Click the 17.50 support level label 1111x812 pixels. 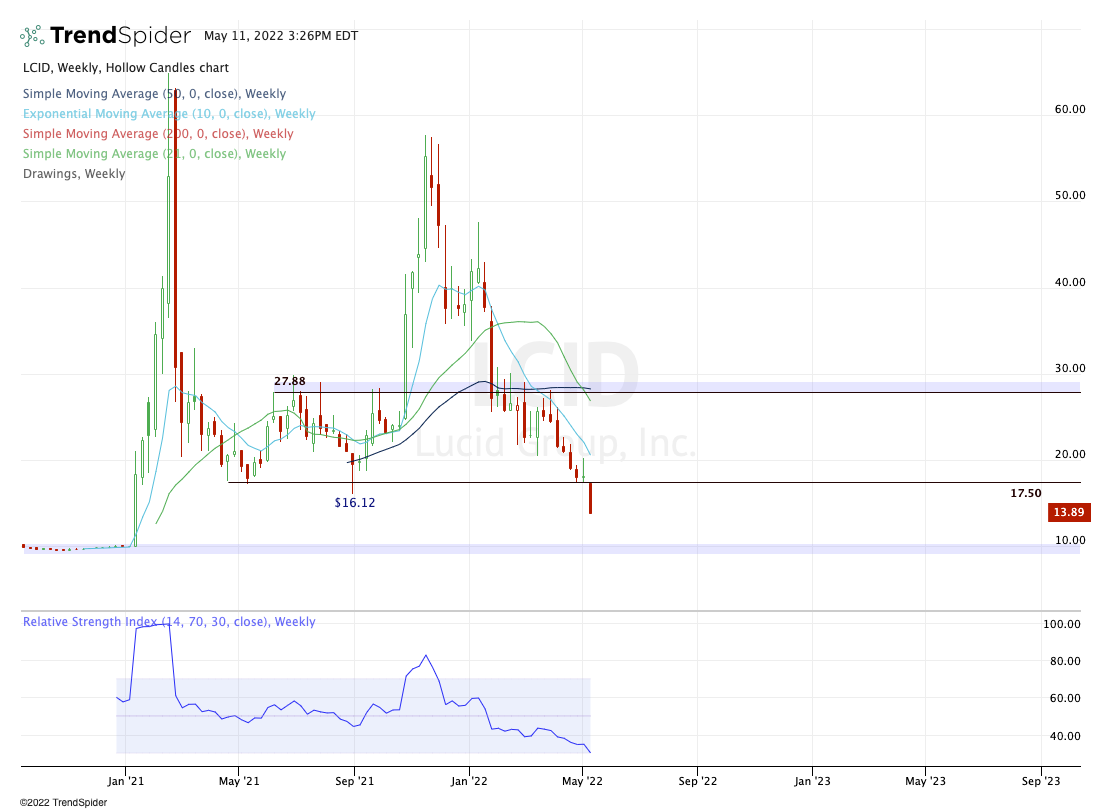[1026, 493]
